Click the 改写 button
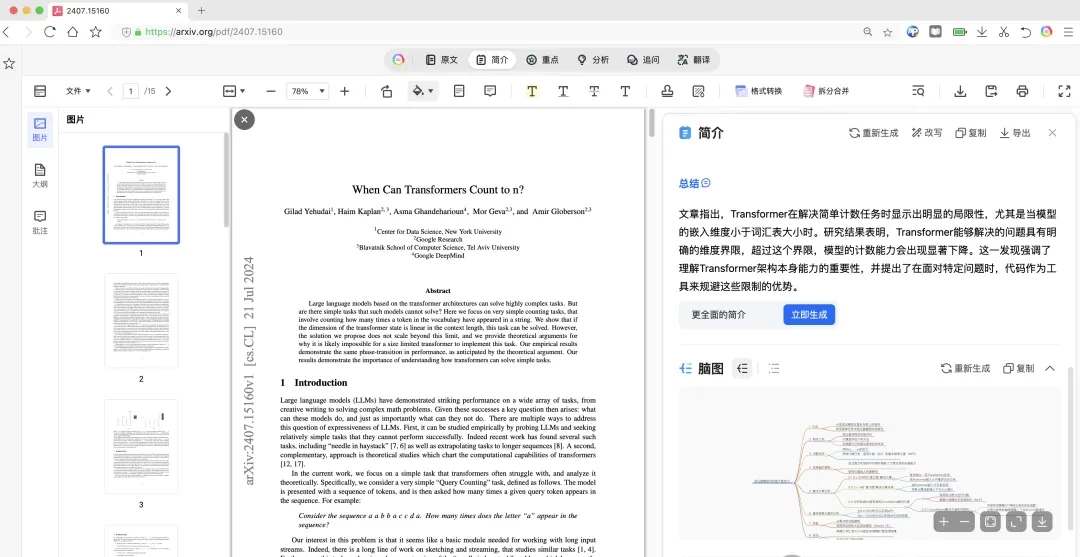Viewport: 1080px width, 557px height. (927, 133)
